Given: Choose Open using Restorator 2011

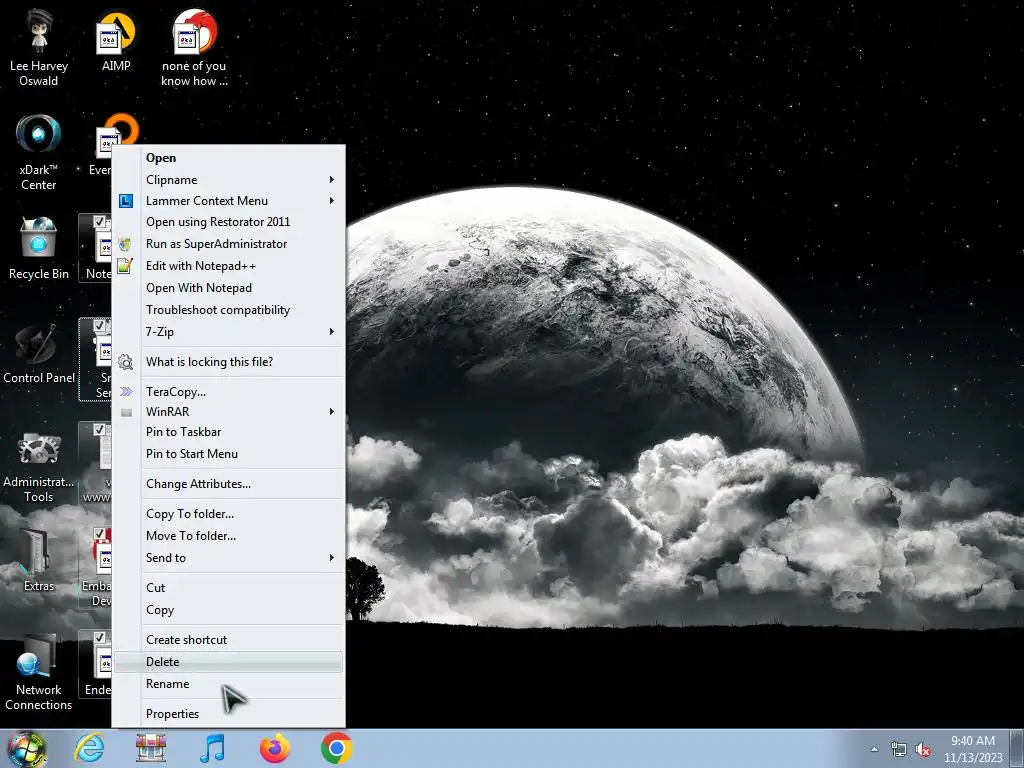Looking at the screenshot, I should pyautogui.click(x=229, y=222).
